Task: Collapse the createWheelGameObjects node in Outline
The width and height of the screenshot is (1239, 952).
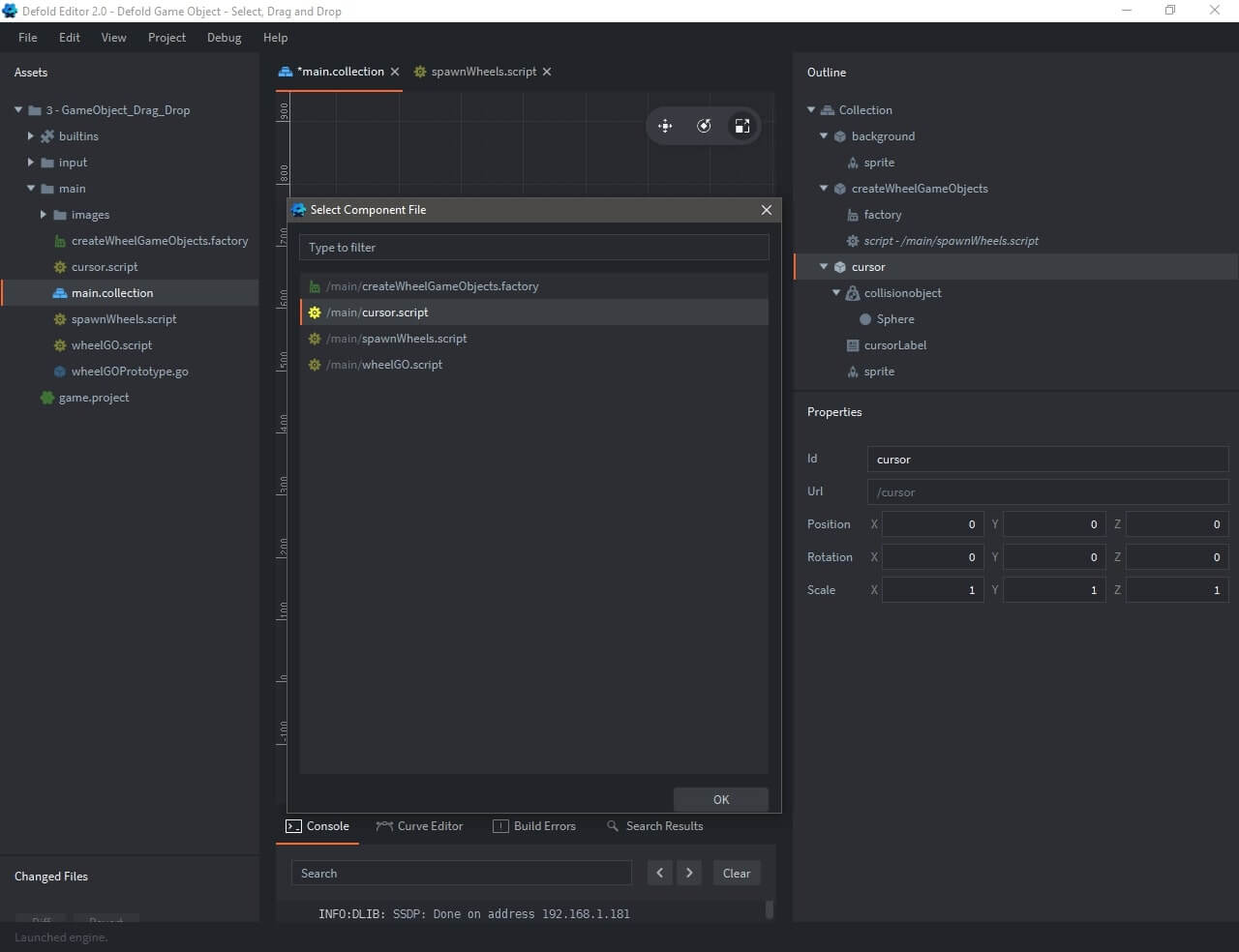Action: (824, 189)
